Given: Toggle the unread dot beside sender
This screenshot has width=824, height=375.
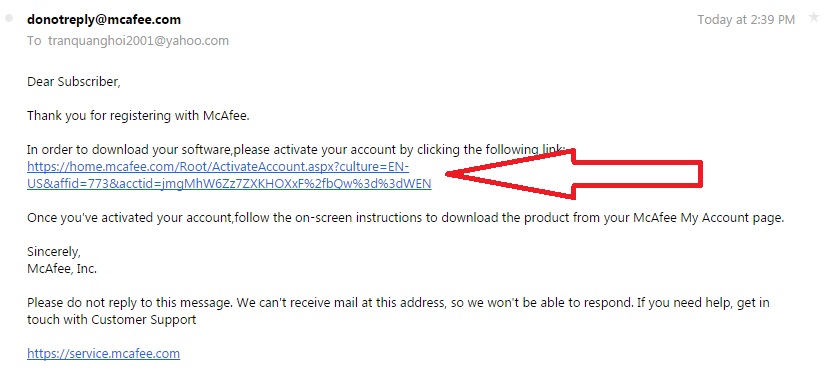Looking at the screenshot, I should [x=8, y=19].
